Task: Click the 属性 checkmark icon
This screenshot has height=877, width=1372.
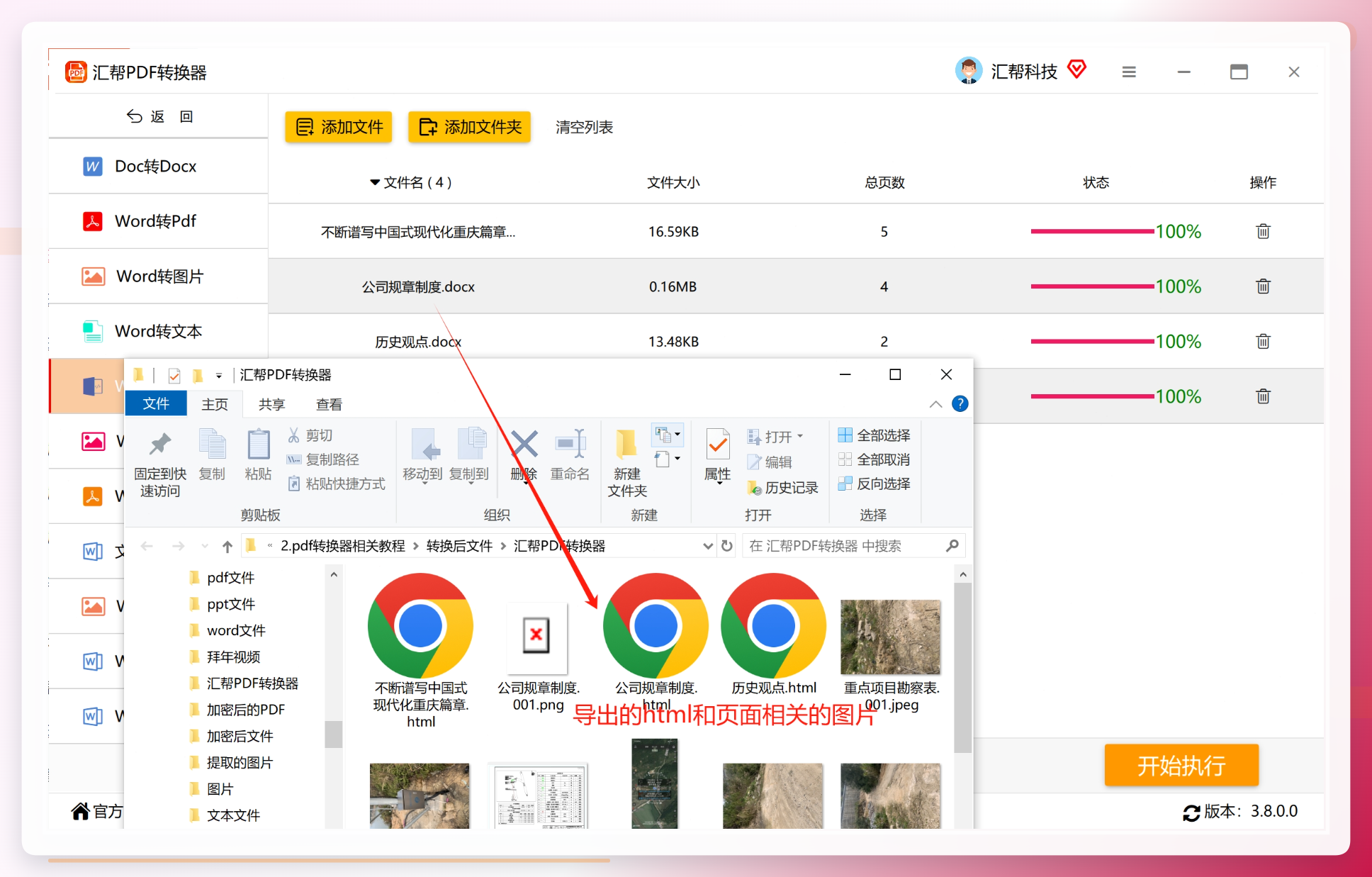Action: (717, 445)
